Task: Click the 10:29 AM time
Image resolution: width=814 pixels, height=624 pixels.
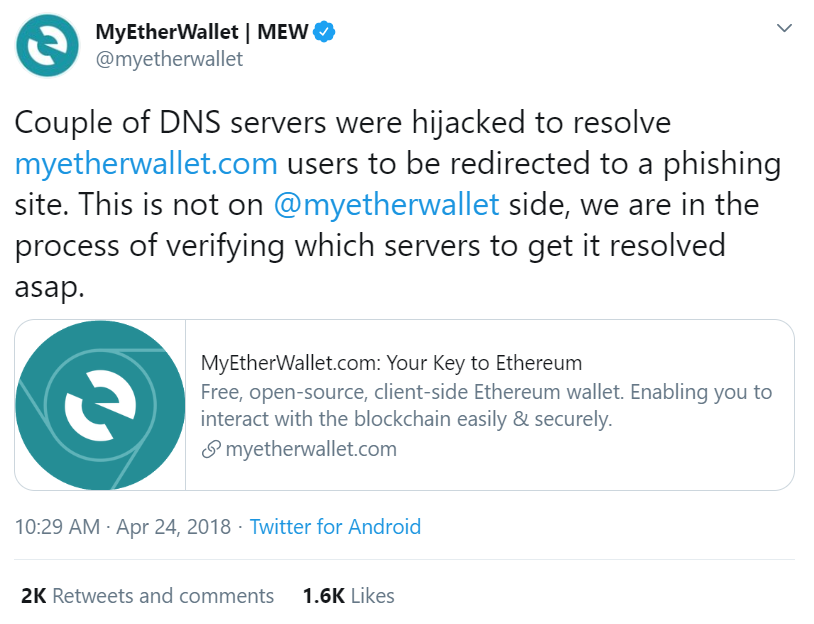Action: pyautogui.click(x=58, y=527)
